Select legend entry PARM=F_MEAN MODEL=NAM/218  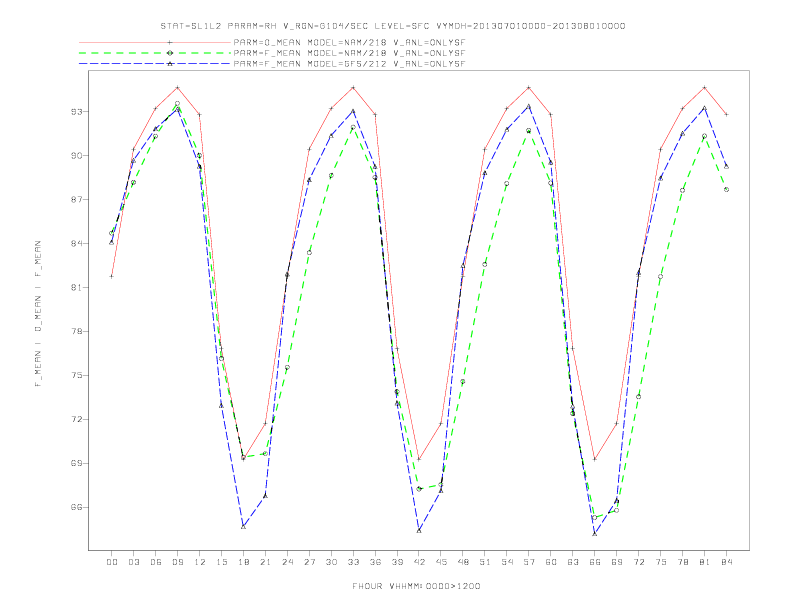coord(349,53)
